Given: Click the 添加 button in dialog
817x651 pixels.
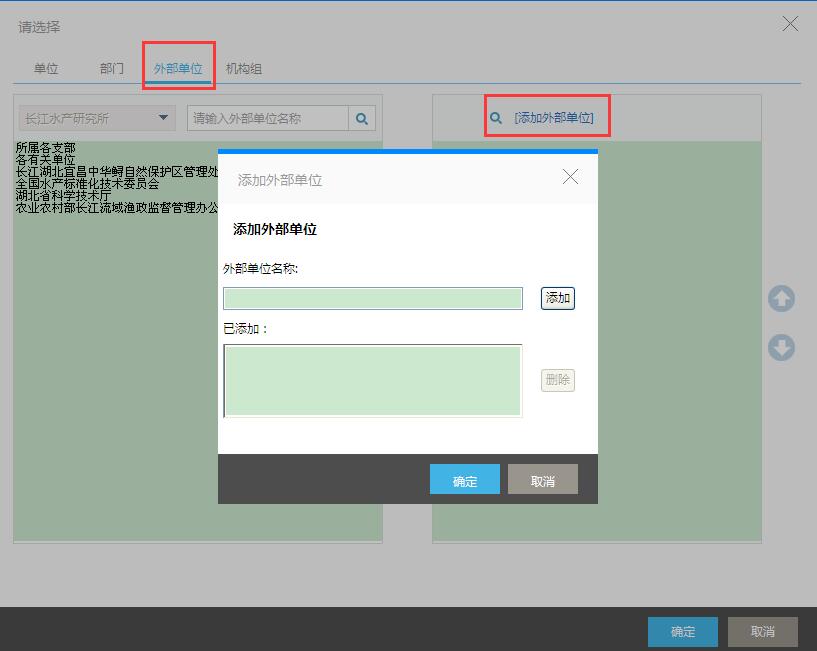Looking at the screenshot, I should [558, 298].
